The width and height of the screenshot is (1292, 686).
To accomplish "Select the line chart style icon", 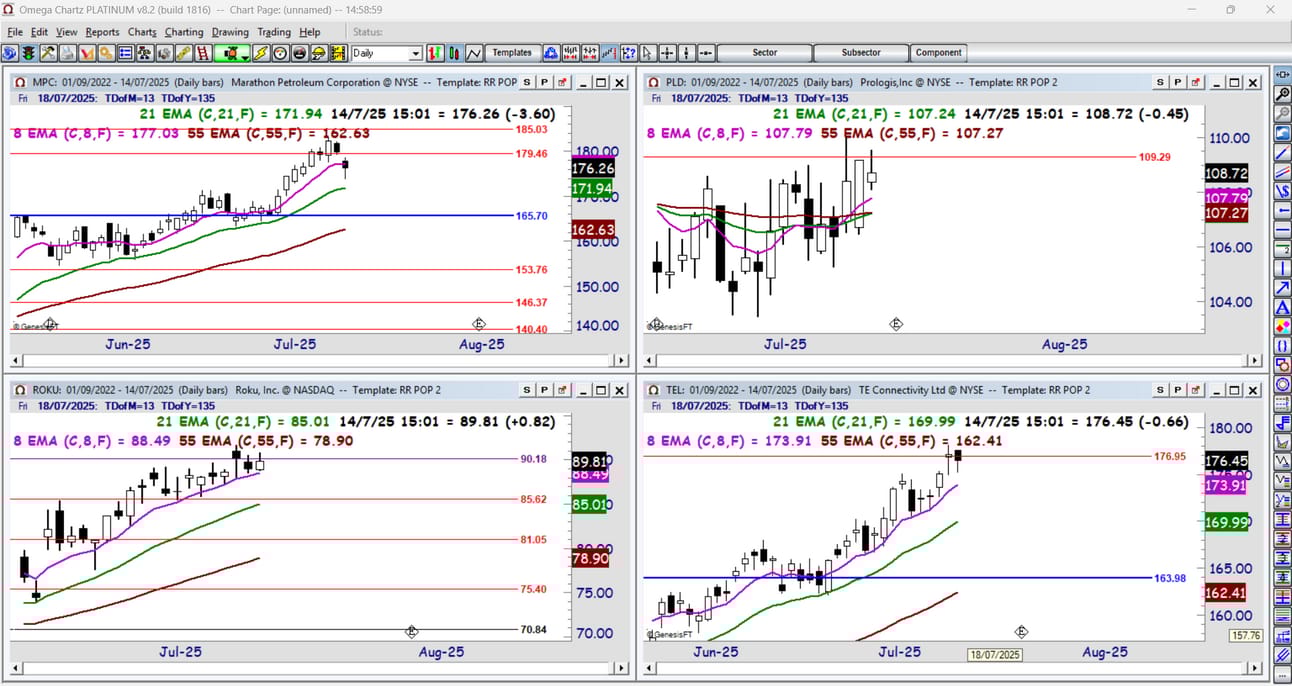I will click(x=474, y=53).
